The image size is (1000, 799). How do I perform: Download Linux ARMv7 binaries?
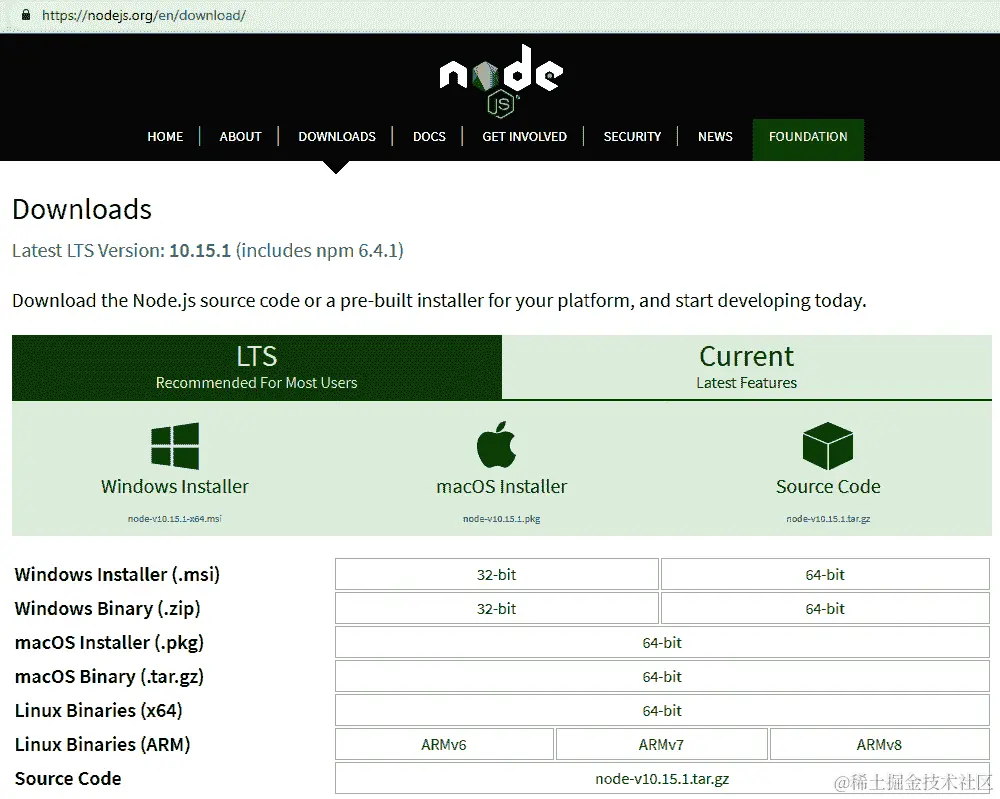coord(661,745)
